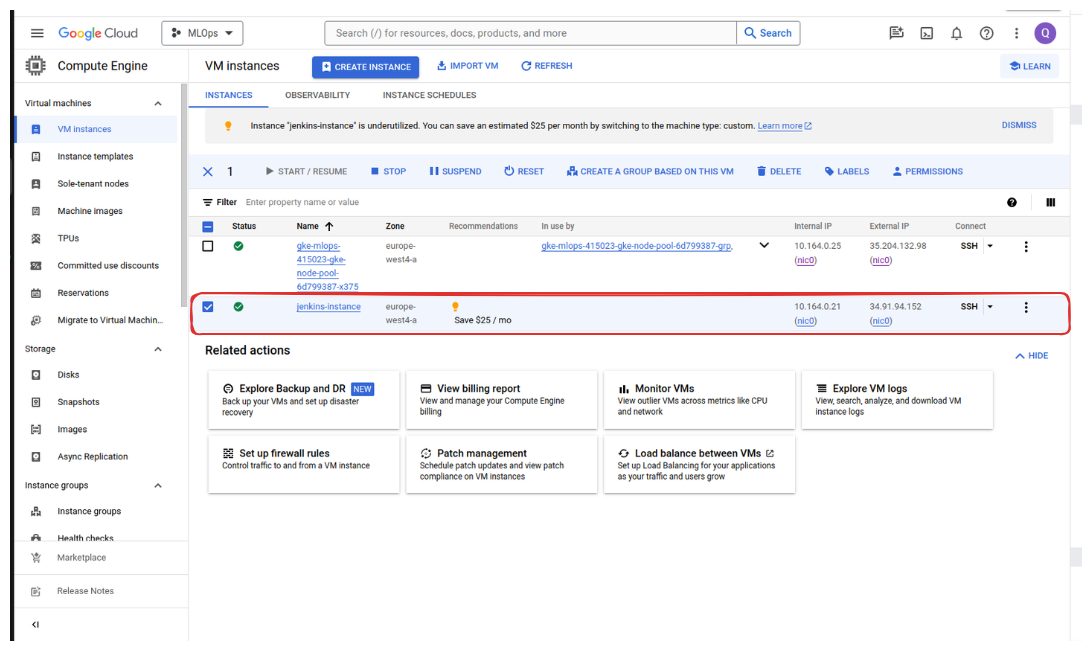Dismiss the underutilized instance notice
This screenshot has height=651, width=1091.
1019,125
